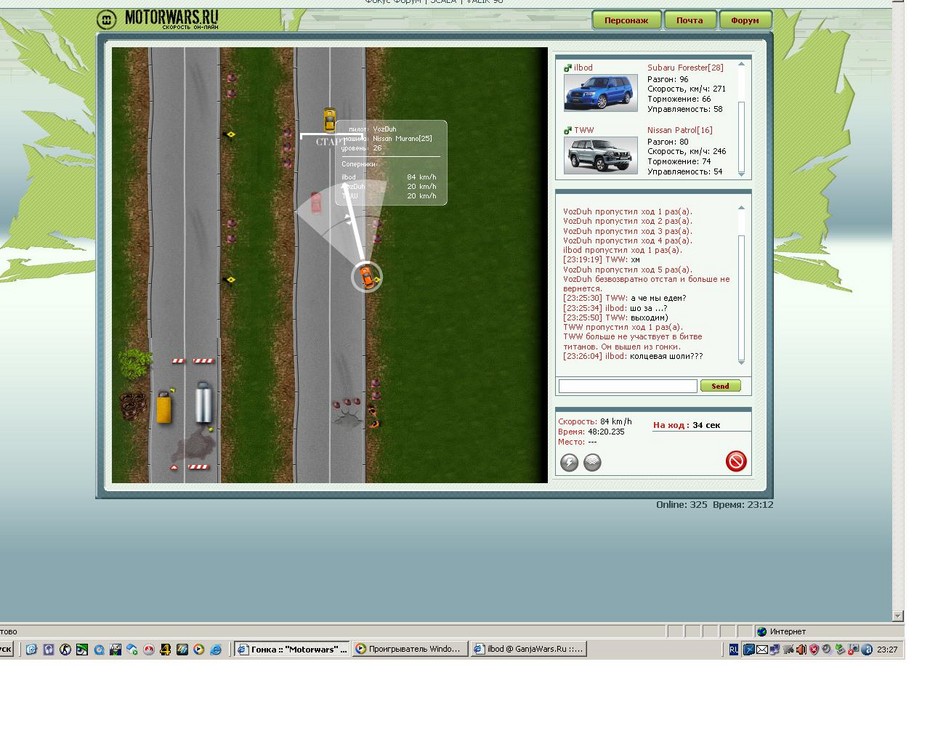Screen dimensions: 930x744
Task: Click the orange player car on the track
Action: [367, 277]
